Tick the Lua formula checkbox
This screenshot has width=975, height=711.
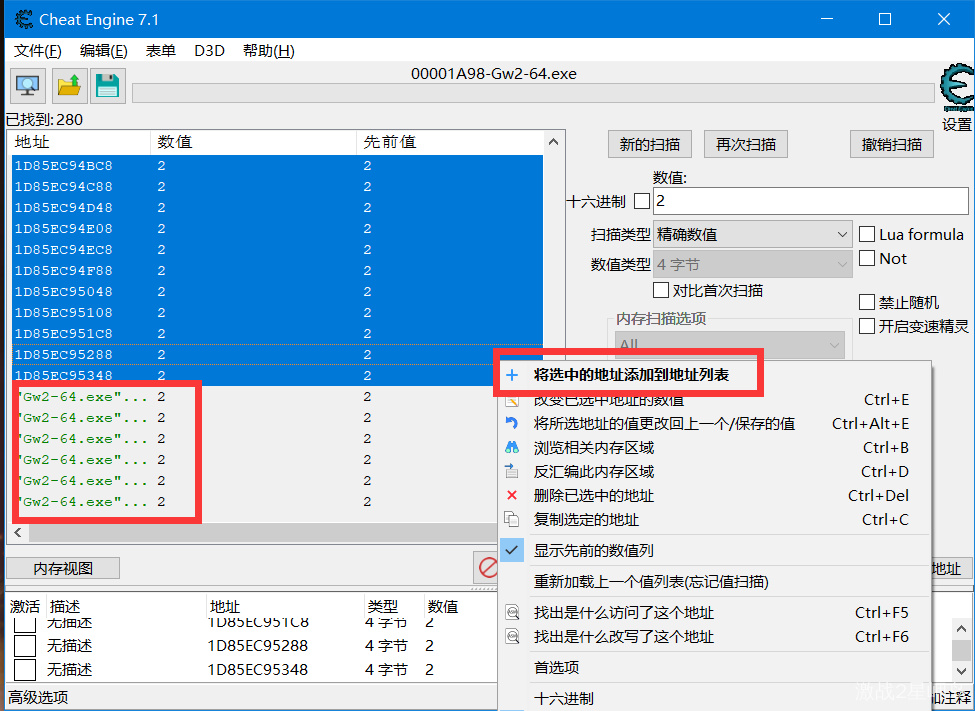click(x=867, y=235)
